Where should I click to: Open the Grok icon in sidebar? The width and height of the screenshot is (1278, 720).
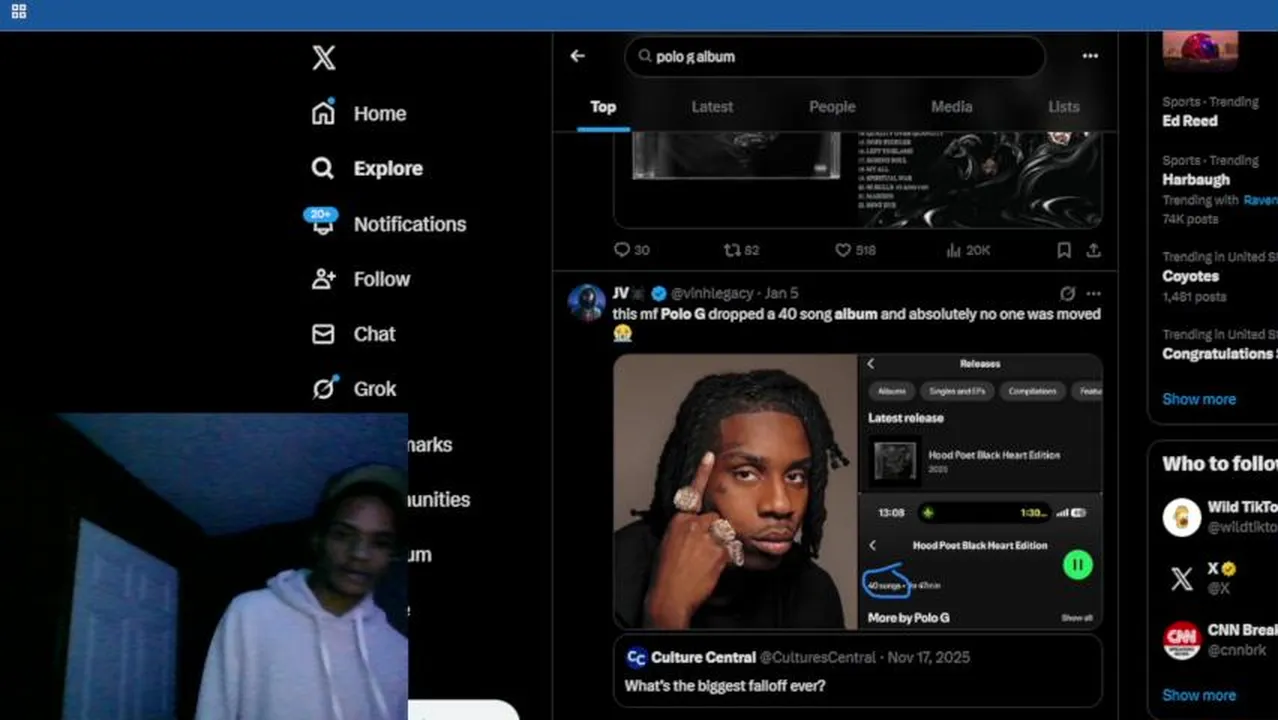(x=323, y=388)
